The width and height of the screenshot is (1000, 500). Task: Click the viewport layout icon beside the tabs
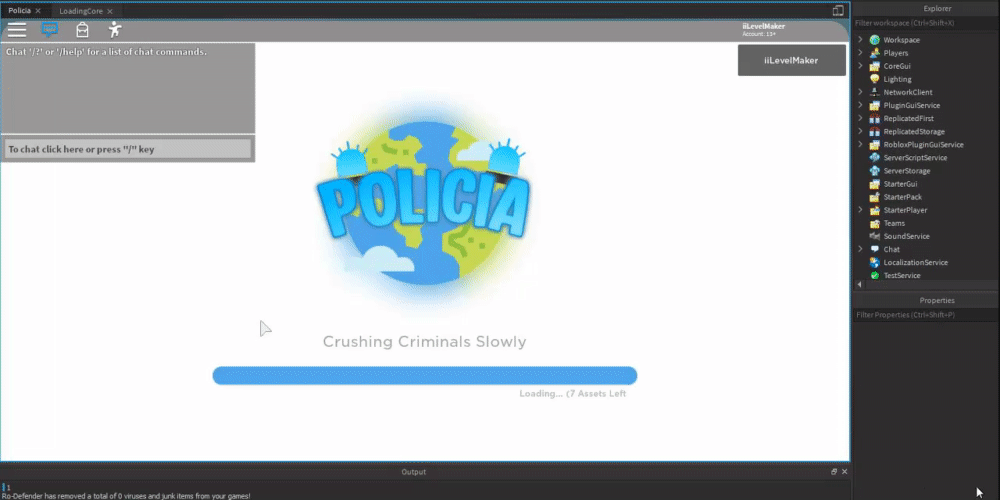click(838, 11)
